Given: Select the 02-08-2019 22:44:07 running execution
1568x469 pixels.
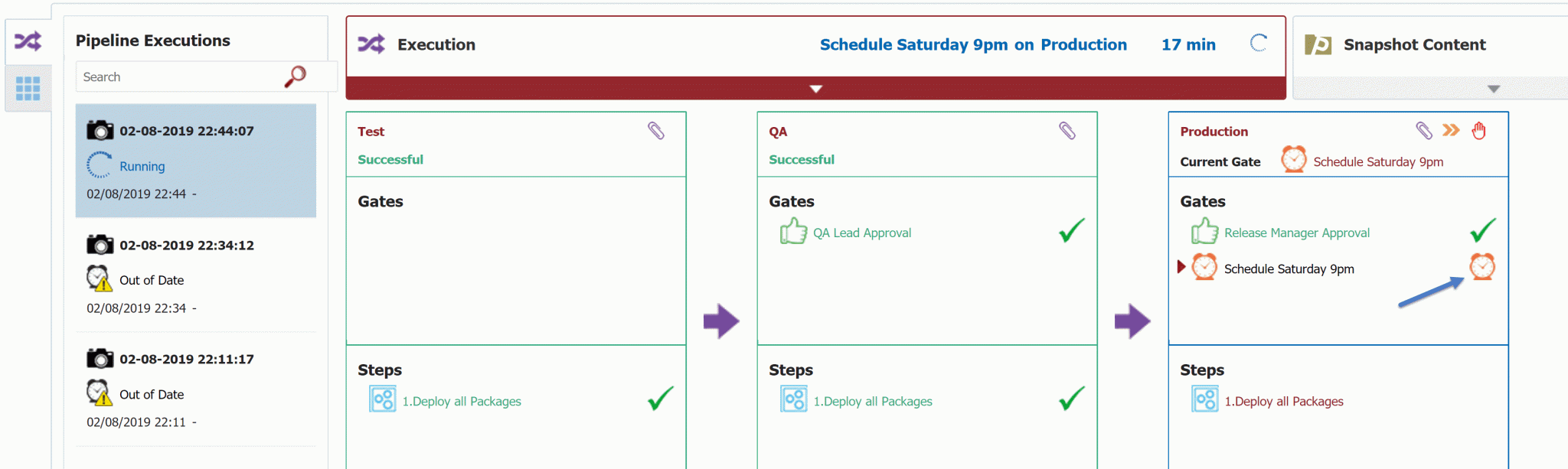Looking at the screenshot, I should (x=196, y=161).
